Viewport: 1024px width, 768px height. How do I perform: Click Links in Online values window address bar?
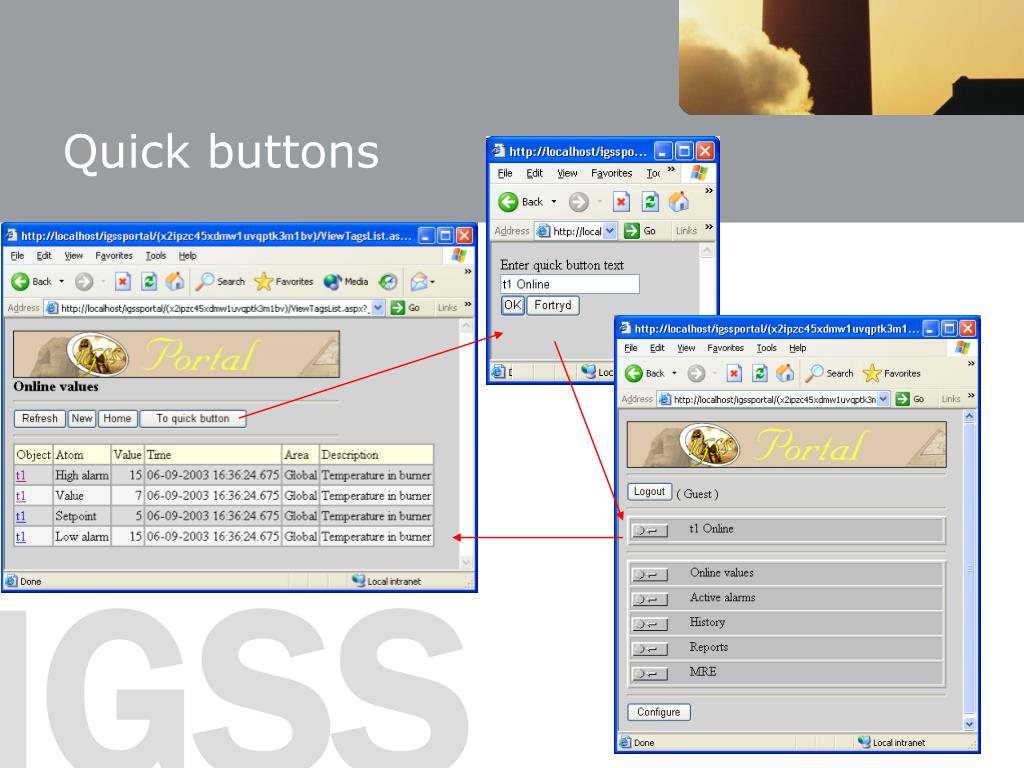tap(447, 308)
